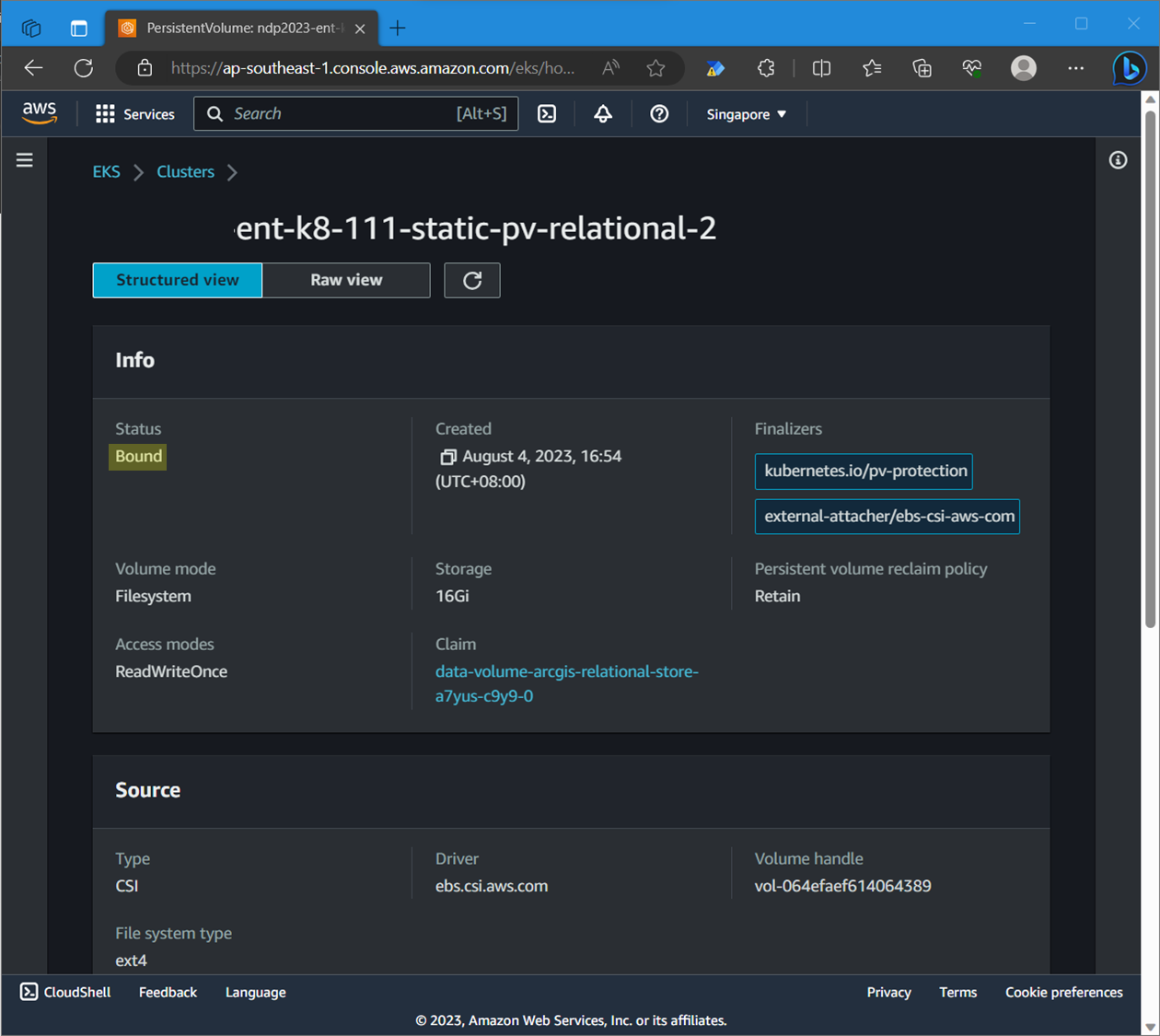Refresh the persistent volume details
Viewport: 1160px width, 1036px height.
pos(471,280)
